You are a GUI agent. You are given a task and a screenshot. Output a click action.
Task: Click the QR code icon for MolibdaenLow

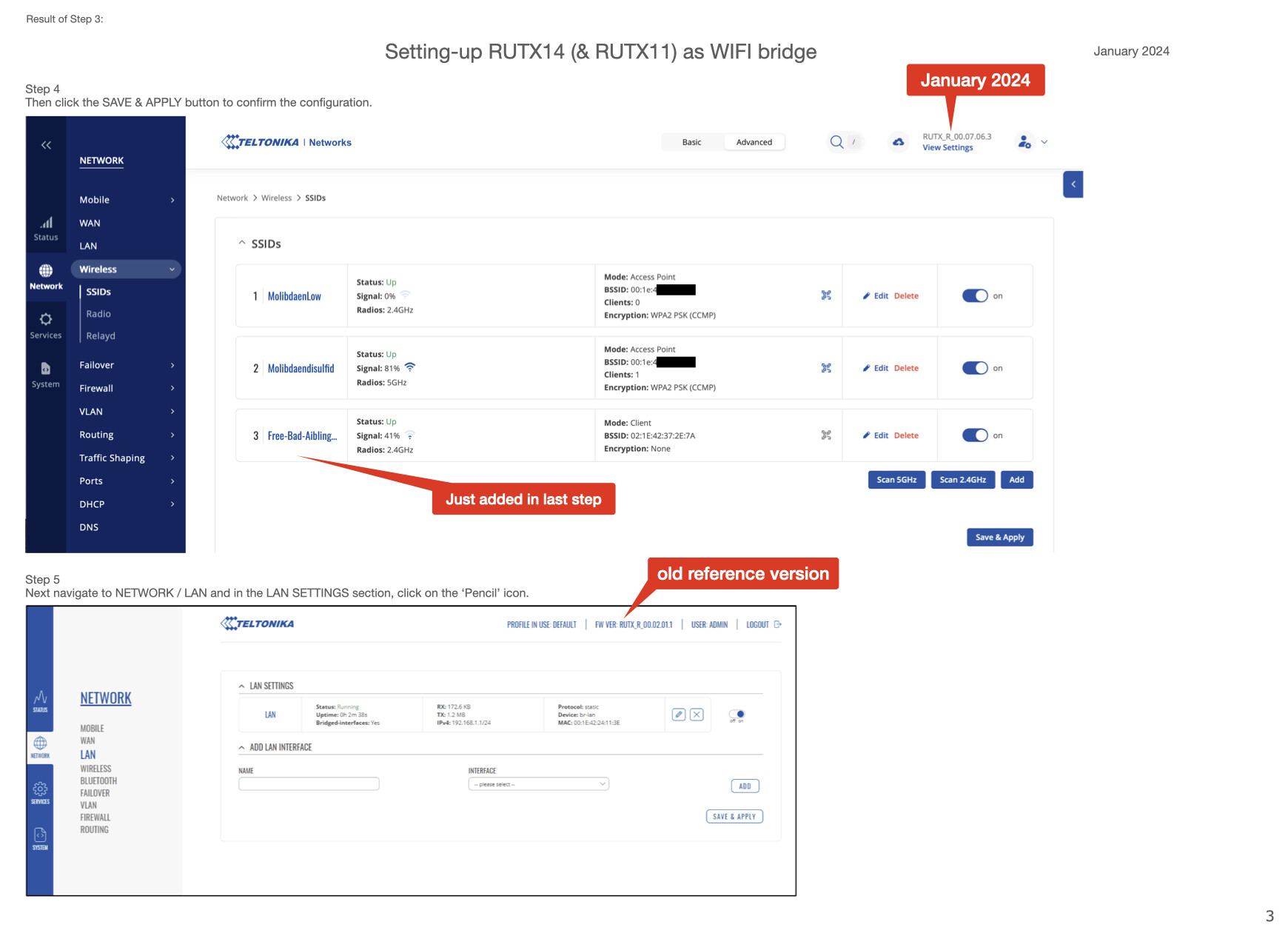(826, 295)
